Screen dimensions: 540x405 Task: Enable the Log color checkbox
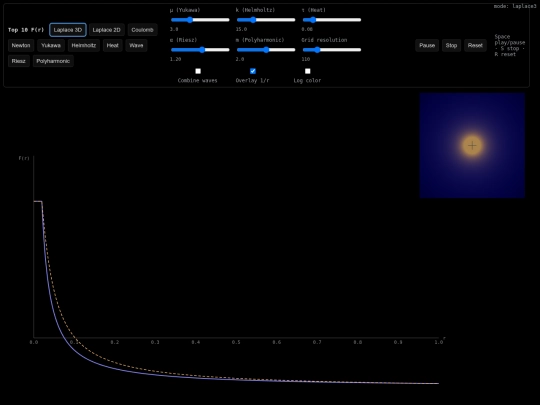coord(308,71)
